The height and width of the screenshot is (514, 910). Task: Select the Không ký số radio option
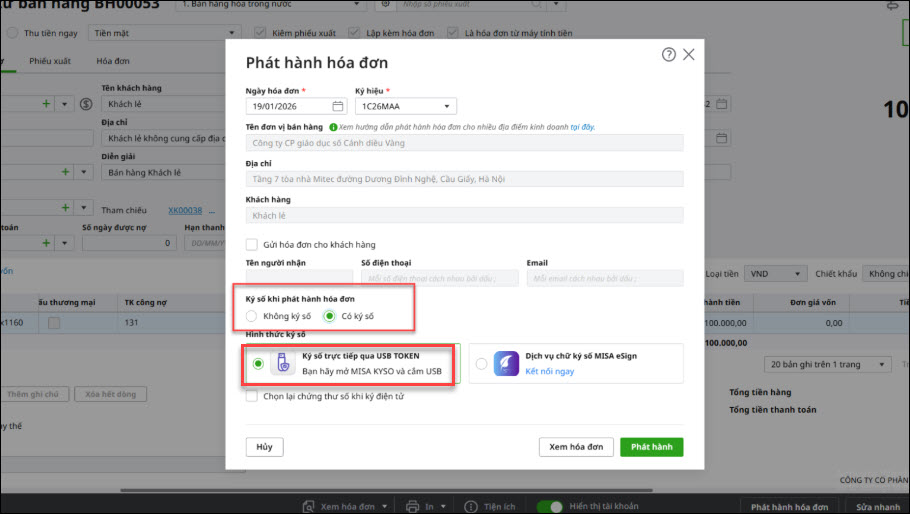point(252,316)
